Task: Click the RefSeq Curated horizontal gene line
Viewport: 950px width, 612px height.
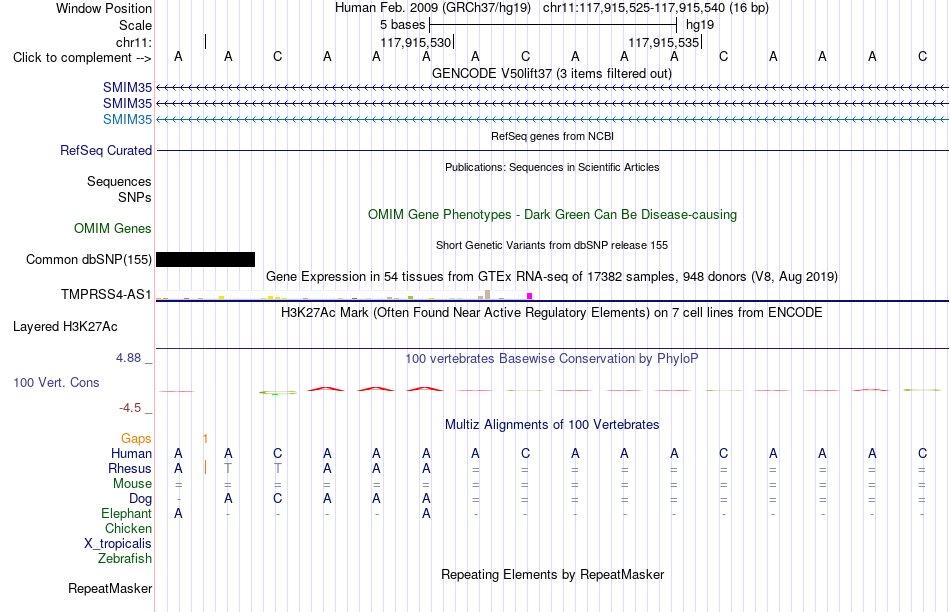Action: point(552,150)
